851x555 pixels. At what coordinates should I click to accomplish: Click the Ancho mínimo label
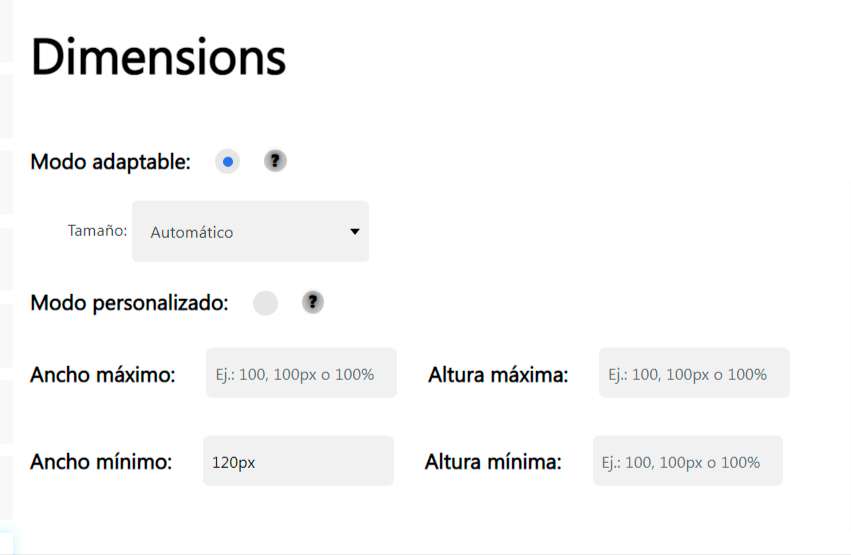click(x=101, y=462)
